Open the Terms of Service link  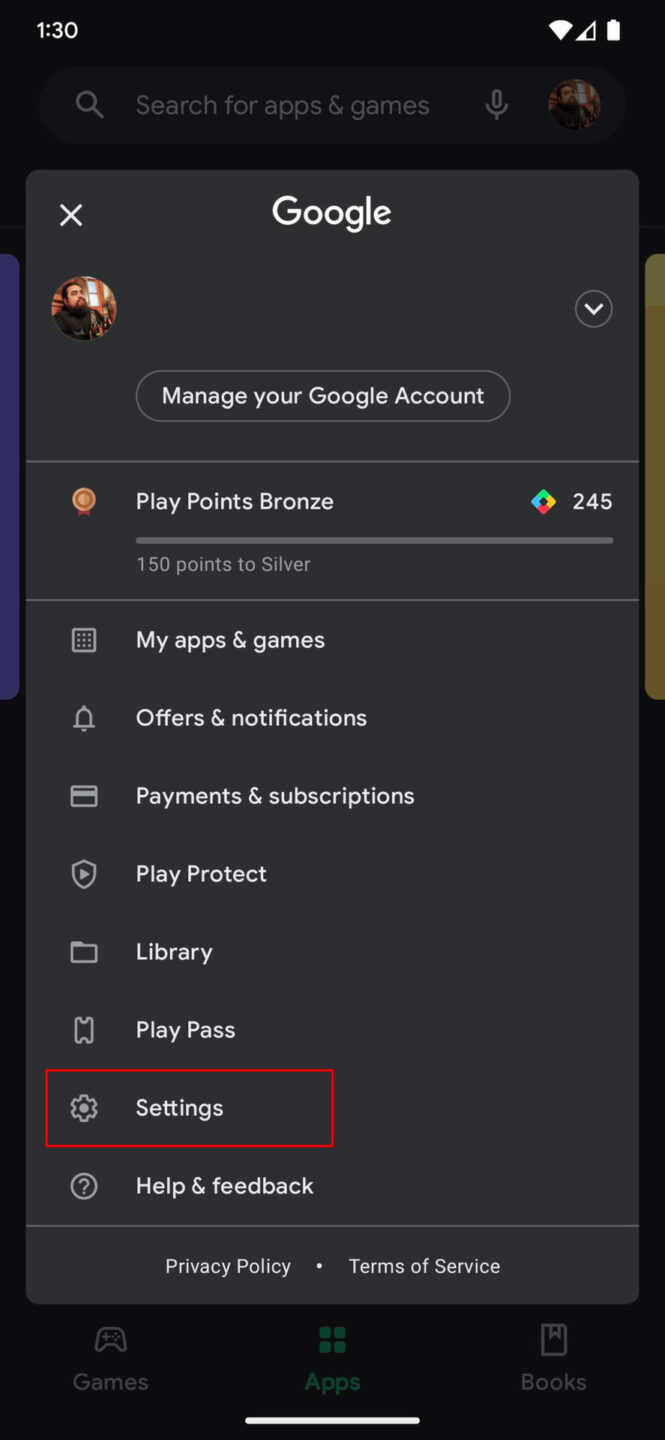(424, 1266)
